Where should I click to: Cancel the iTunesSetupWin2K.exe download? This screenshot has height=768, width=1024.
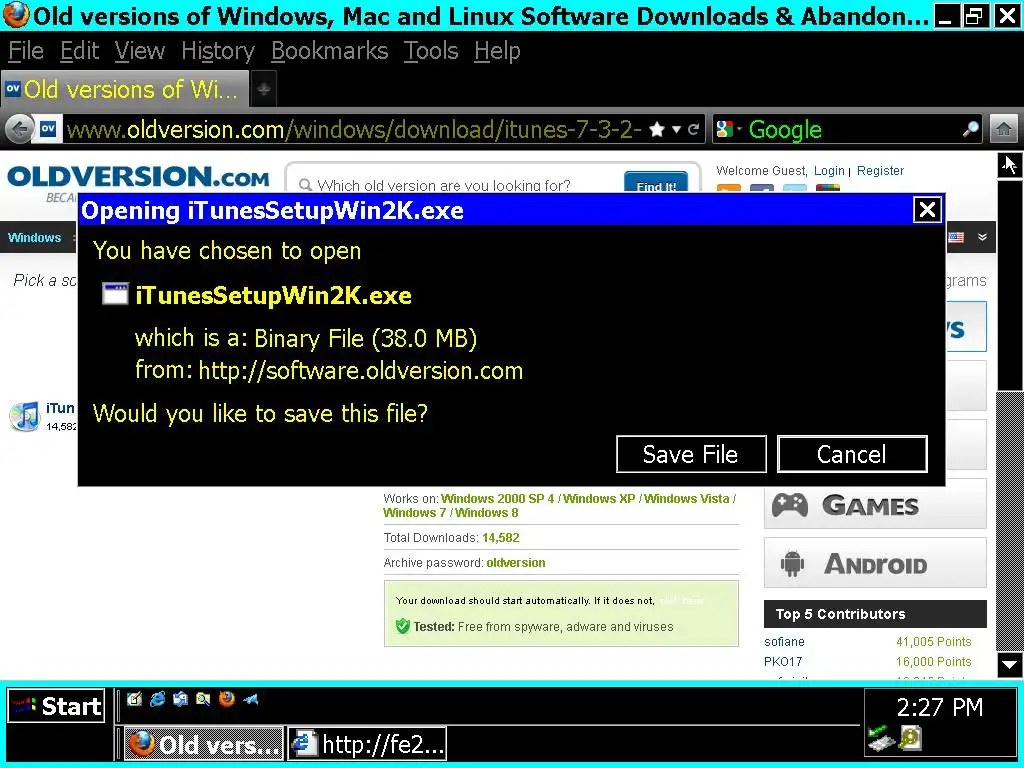(x=852, y=454)
